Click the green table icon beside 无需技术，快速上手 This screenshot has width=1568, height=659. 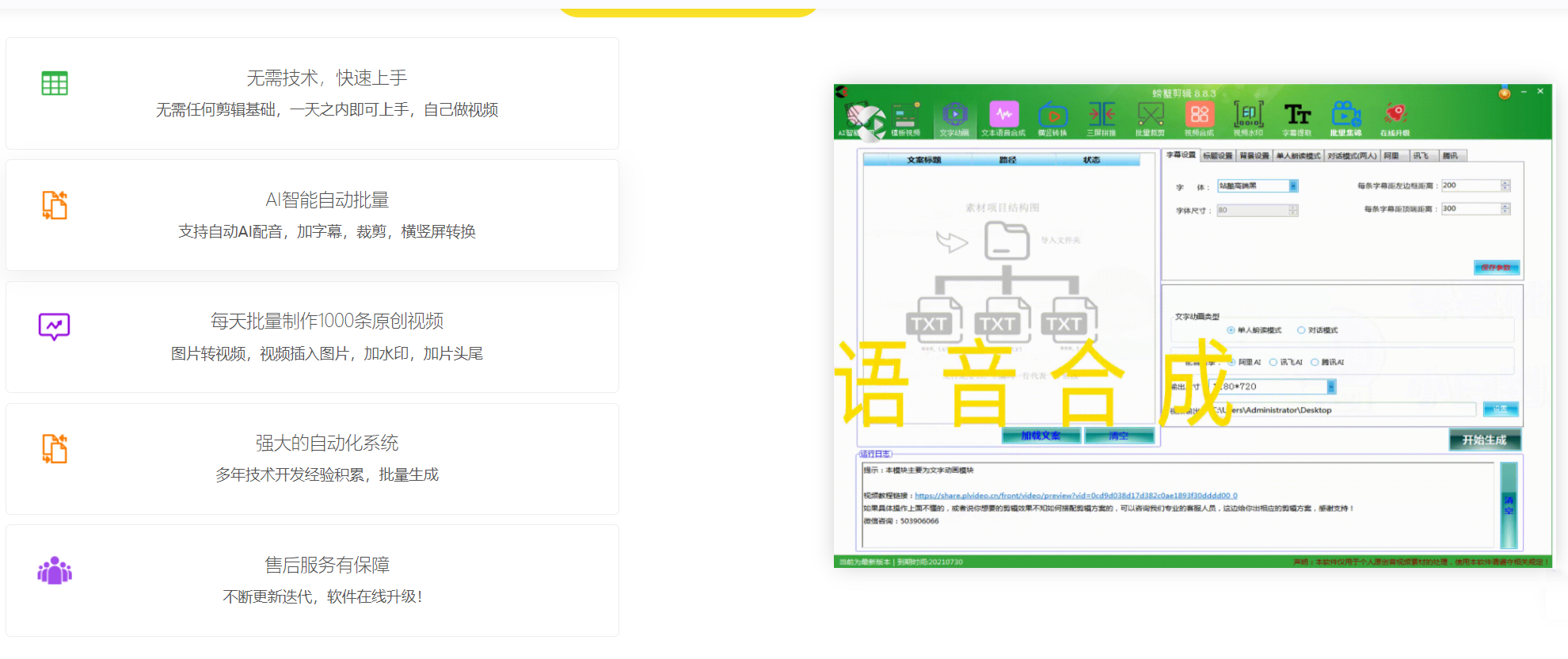click(x=55, y=83)
